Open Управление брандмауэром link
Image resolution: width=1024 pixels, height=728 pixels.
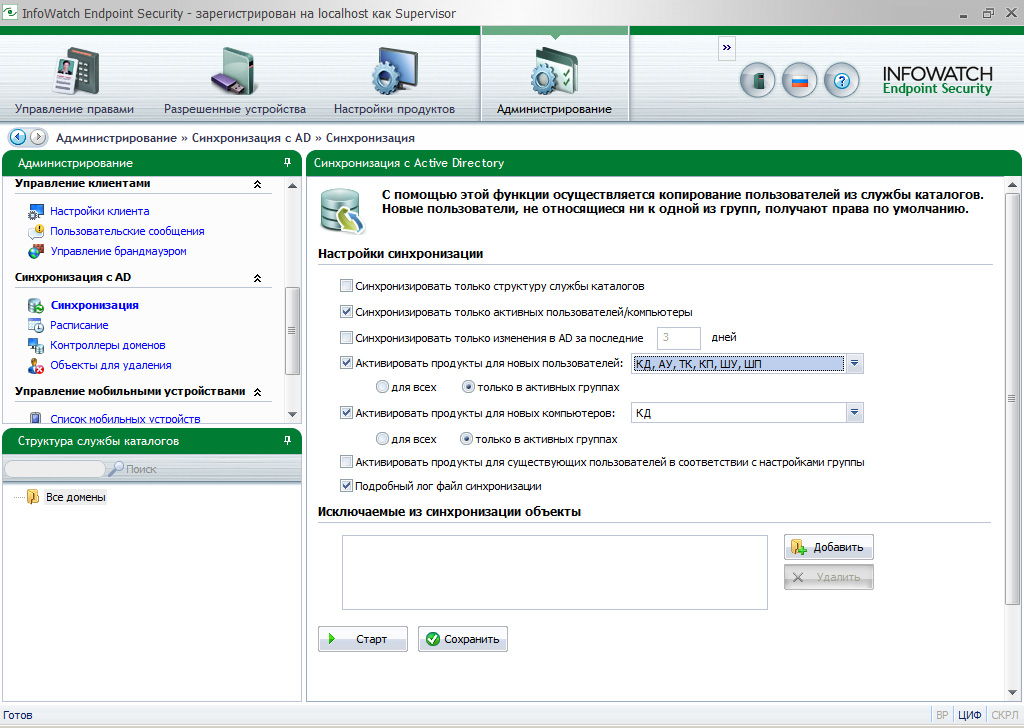click(118, 251)
